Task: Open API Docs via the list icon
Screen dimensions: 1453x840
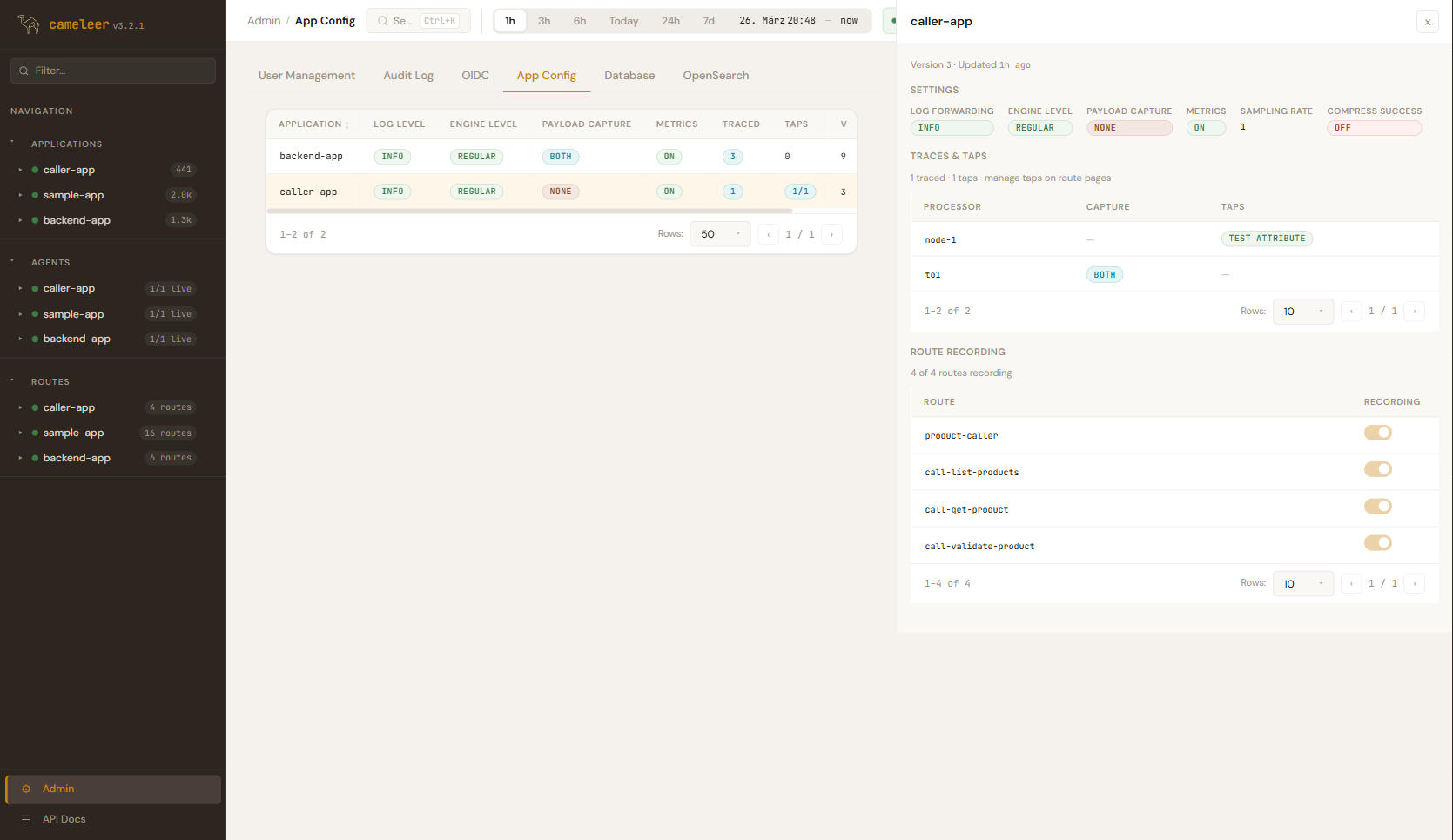Action: (x=26, y=819)
